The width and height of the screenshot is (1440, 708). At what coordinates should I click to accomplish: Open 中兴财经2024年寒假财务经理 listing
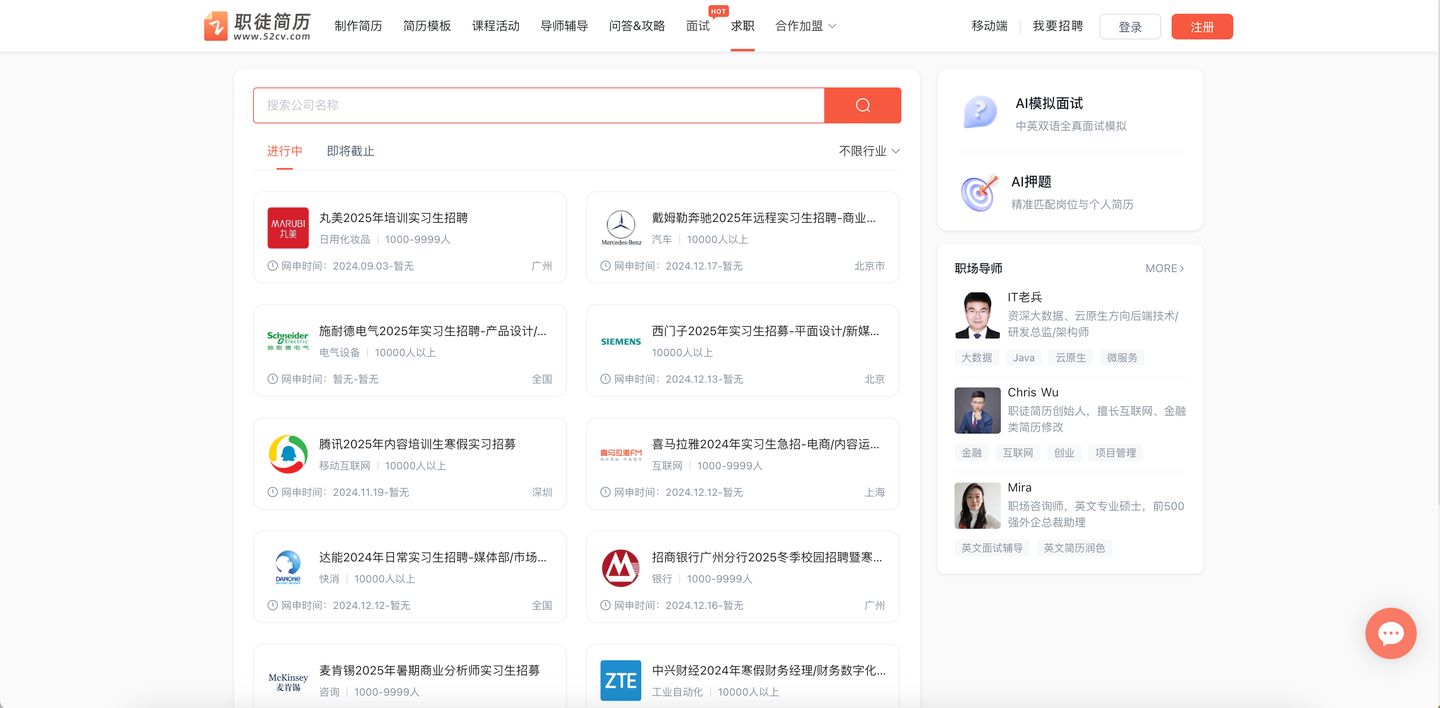(768, 670)
